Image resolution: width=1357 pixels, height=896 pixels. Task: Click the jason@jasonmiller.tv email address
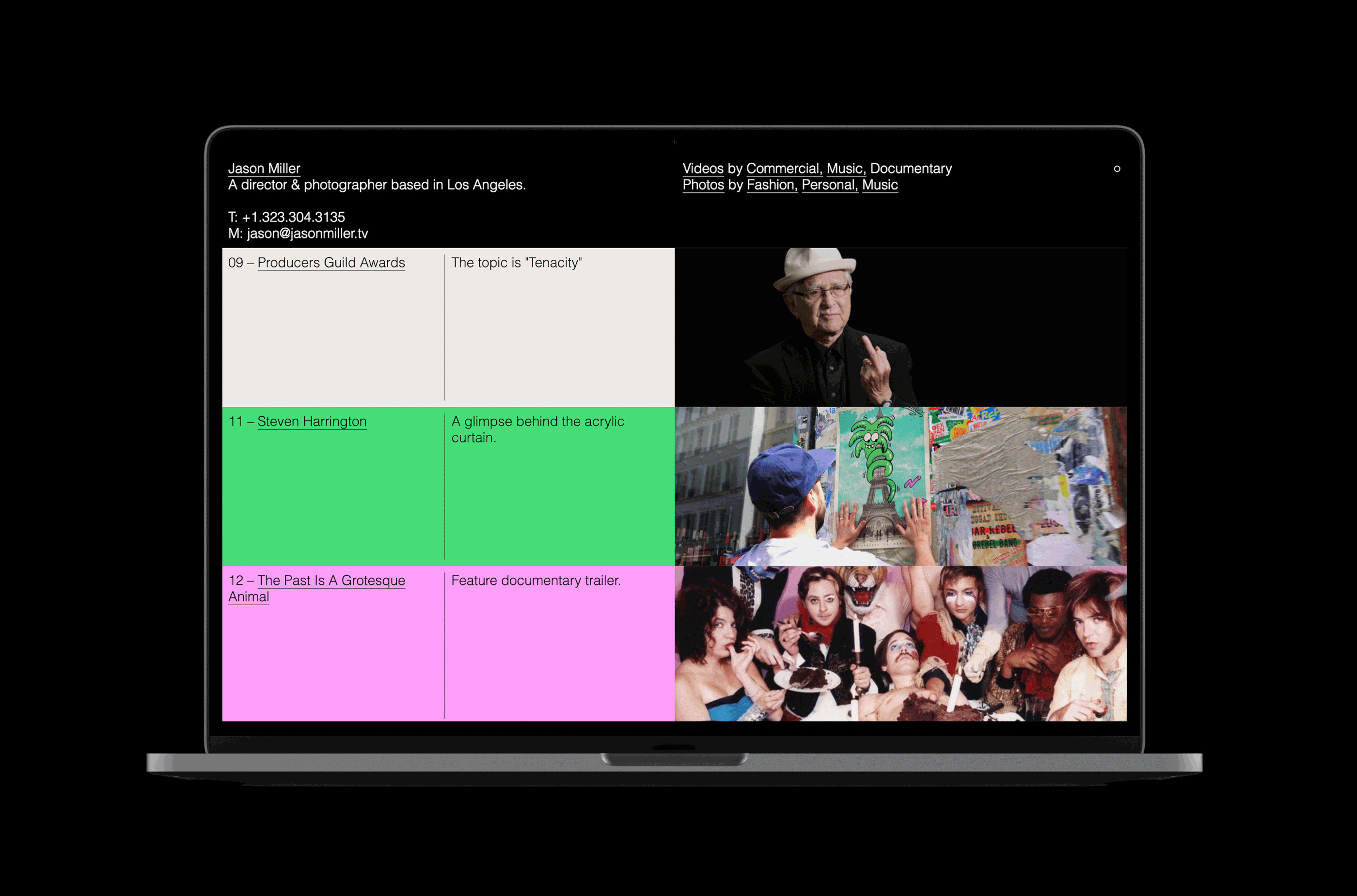click(x=307, y=233)
